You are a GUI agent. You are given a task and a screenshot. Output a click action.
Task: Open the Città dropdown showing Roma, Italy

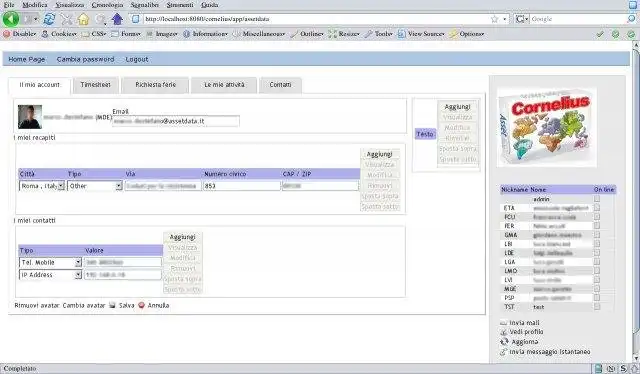(42, 186)
